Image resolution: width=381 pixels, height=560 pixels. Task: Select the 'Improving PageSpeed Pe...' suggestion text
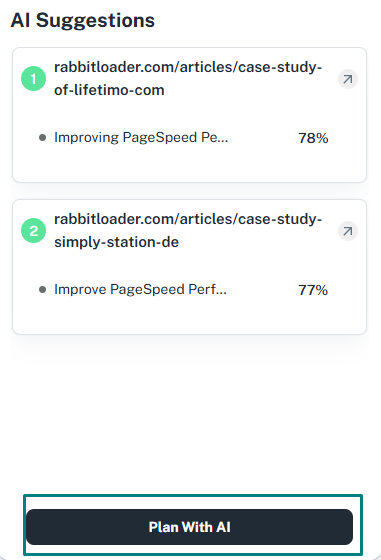(x=141, y=138)
